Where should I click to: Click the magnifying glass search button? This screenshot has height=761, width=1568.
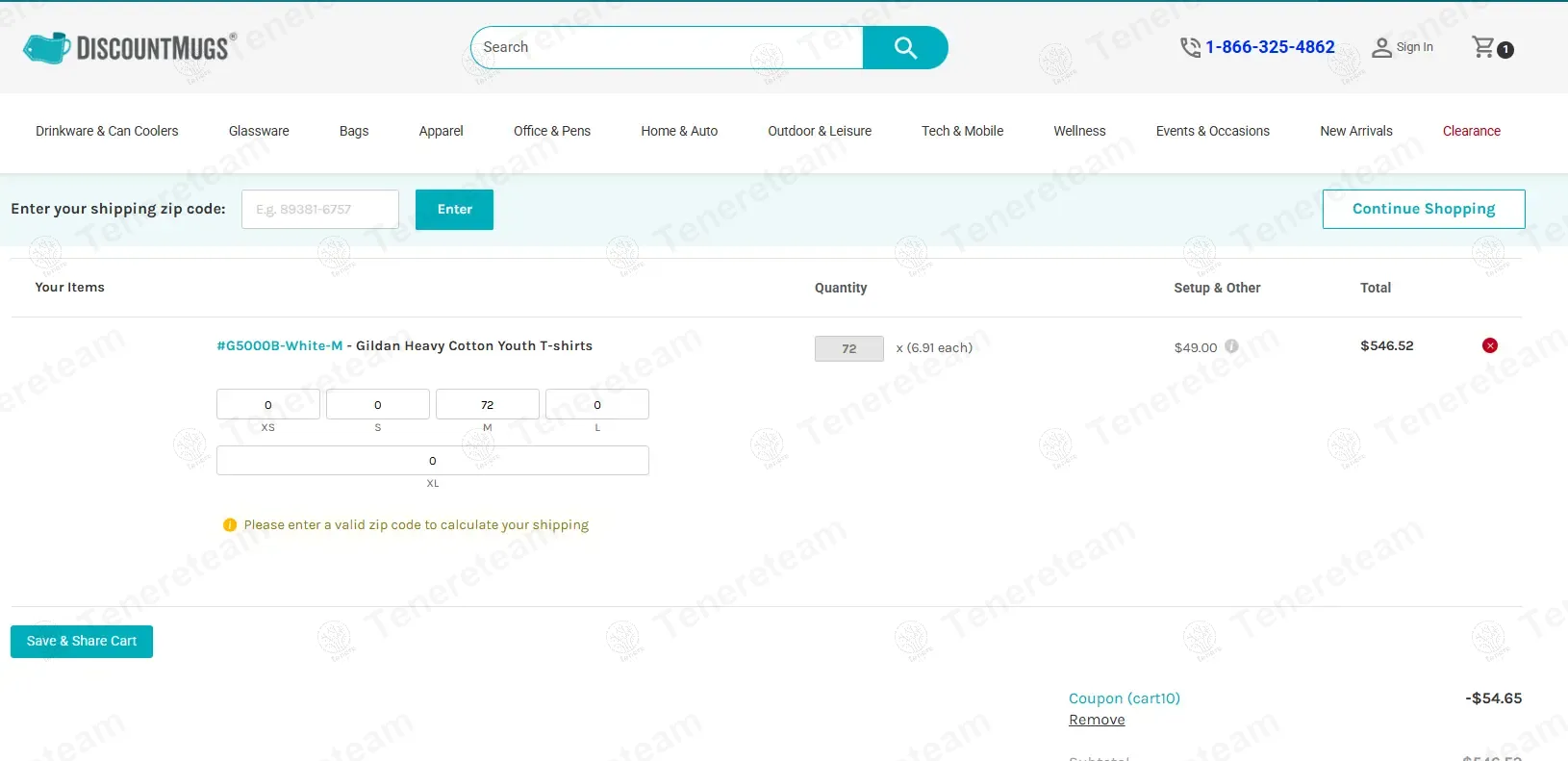tap(904, 48)
